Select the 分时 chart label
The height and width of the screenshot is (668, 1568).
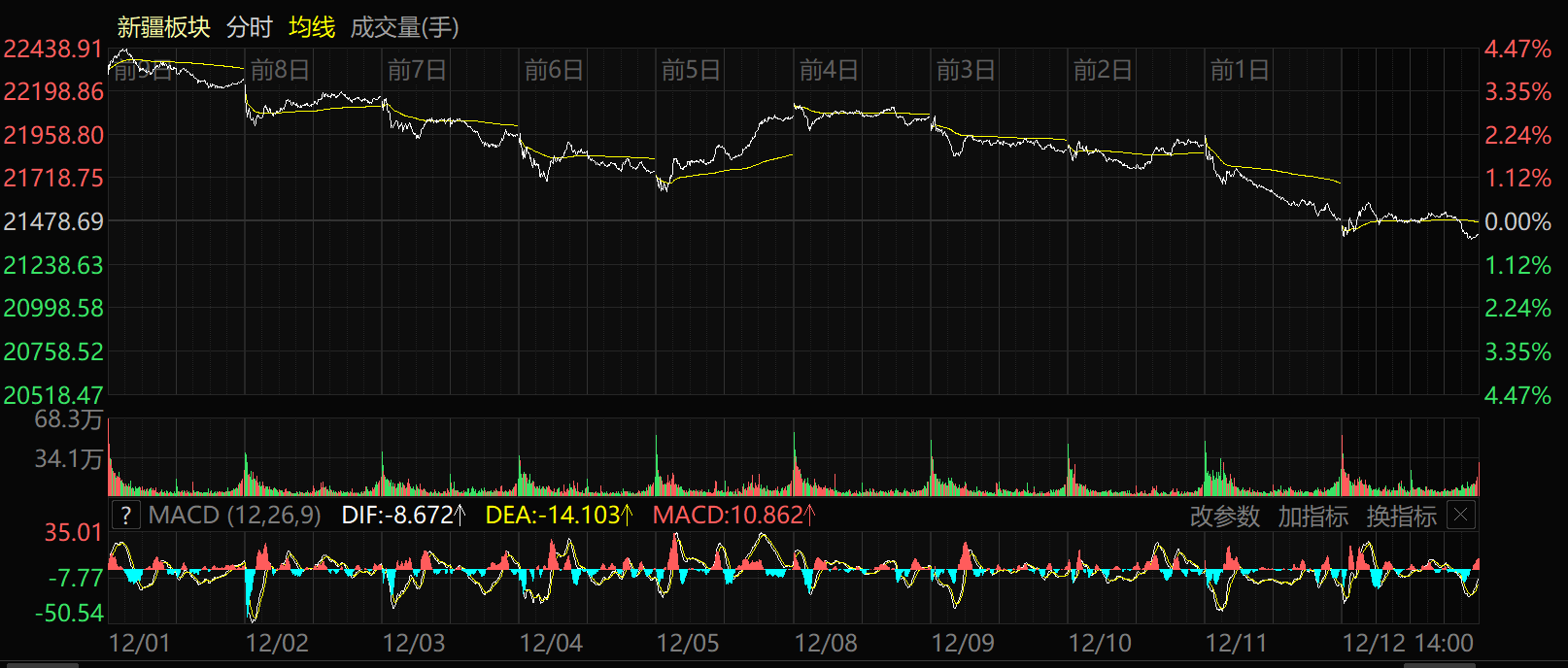[249, 27]
